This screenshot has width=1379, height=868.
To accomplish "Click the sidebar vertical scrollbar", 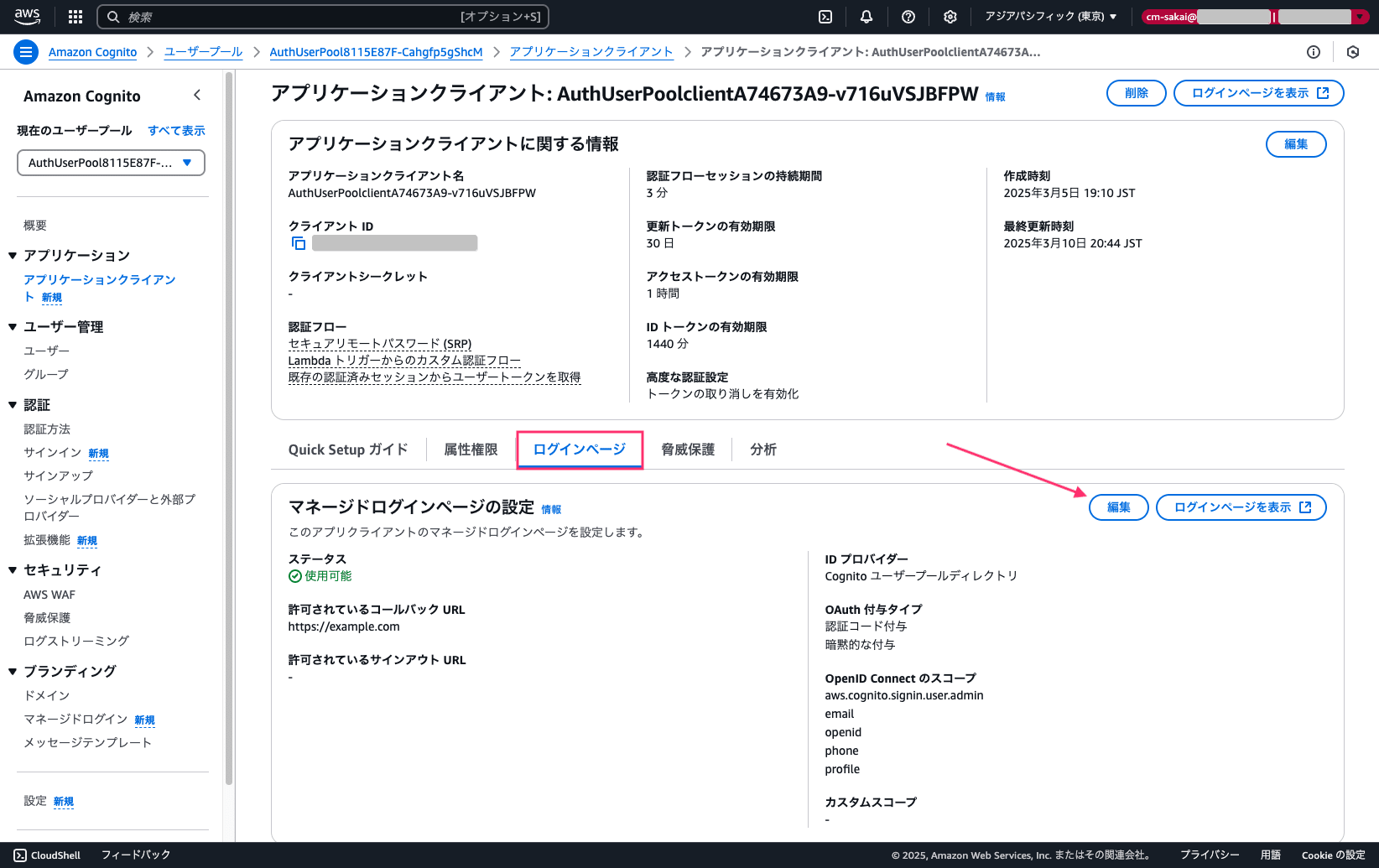I will [x=229, y=428].
